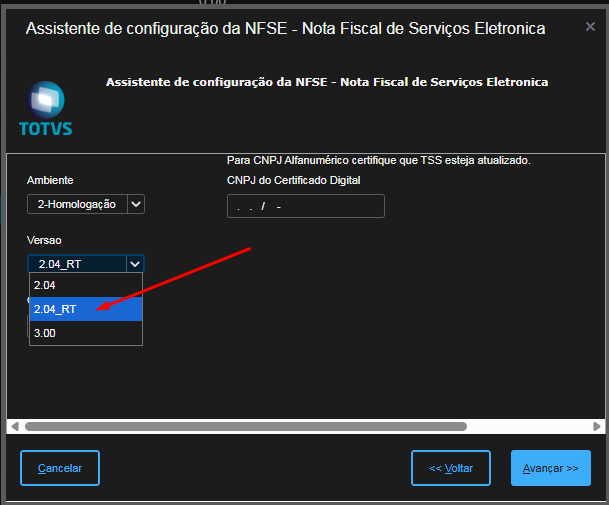
Task: Click the CNPJ Alfanumérico notice text
Action: (379, 160)
